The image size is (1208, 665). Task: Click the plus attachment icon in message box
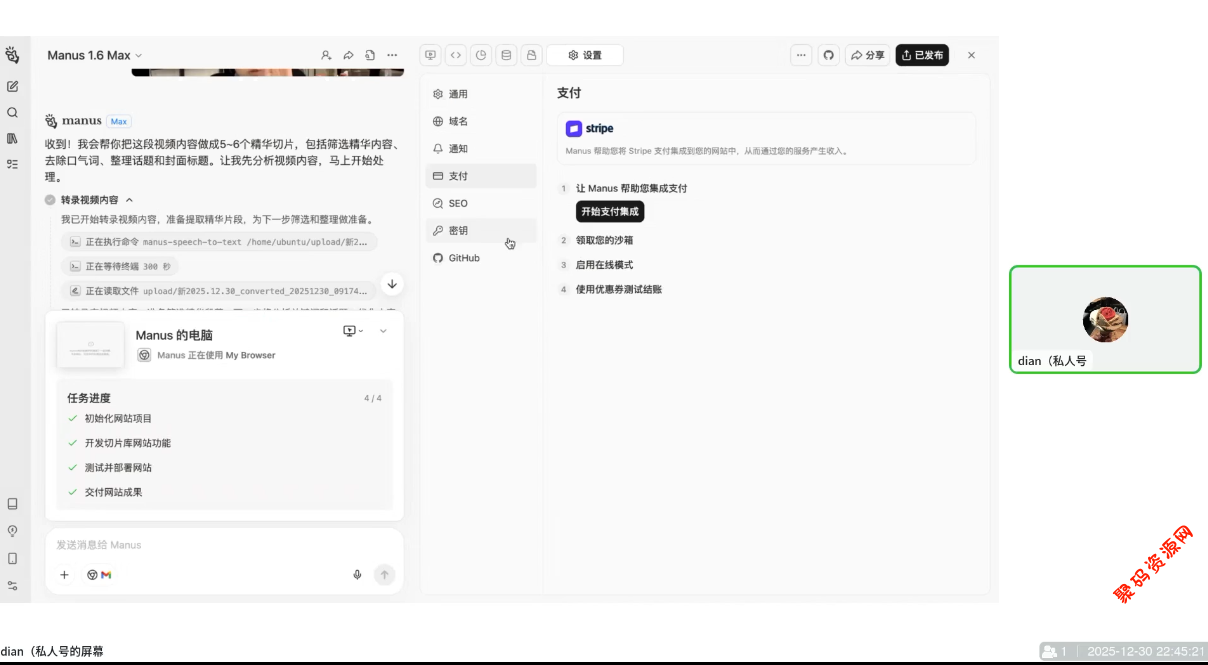(65, 575)
